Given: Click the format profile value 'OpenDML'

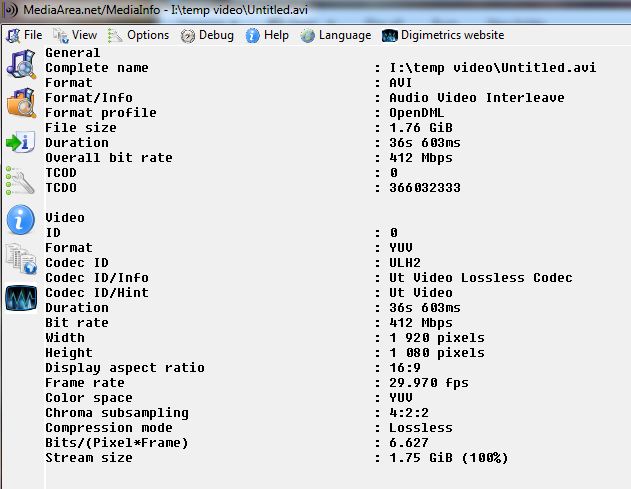Looking at the screenshot, I should tap(417, 113).
